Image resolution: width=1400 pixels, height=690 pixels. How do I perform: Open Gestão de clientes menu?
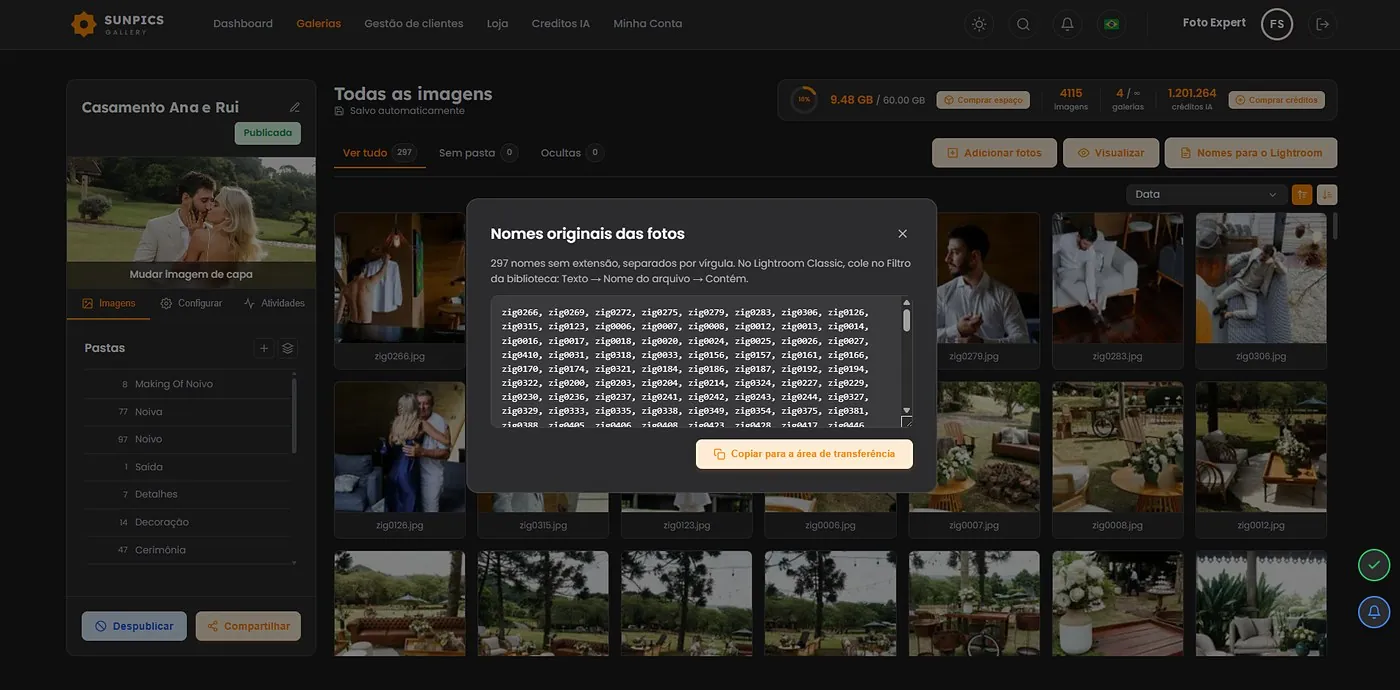point(414,24)
